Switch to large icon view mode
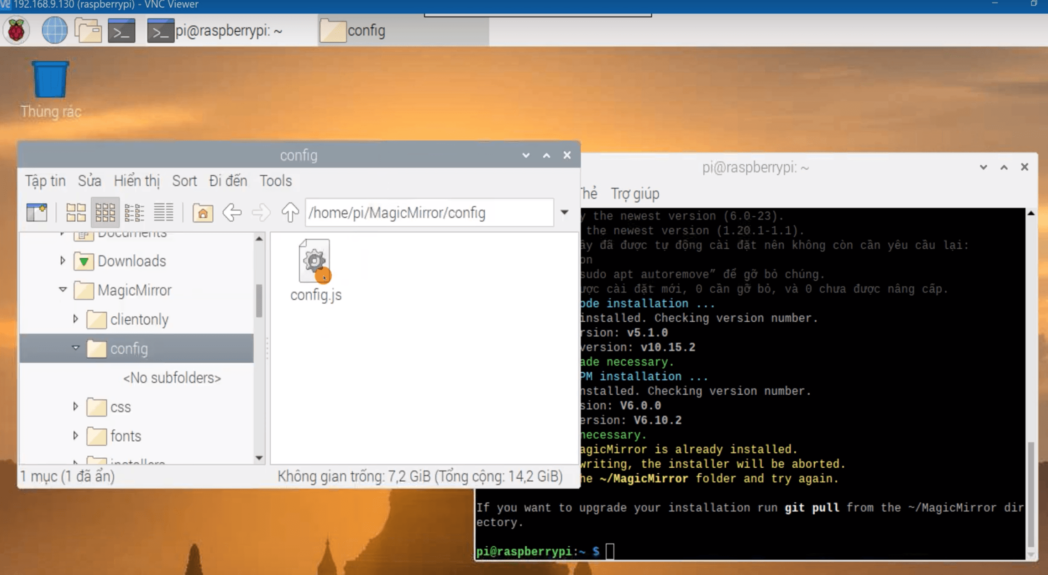 [x=76, y=212]
